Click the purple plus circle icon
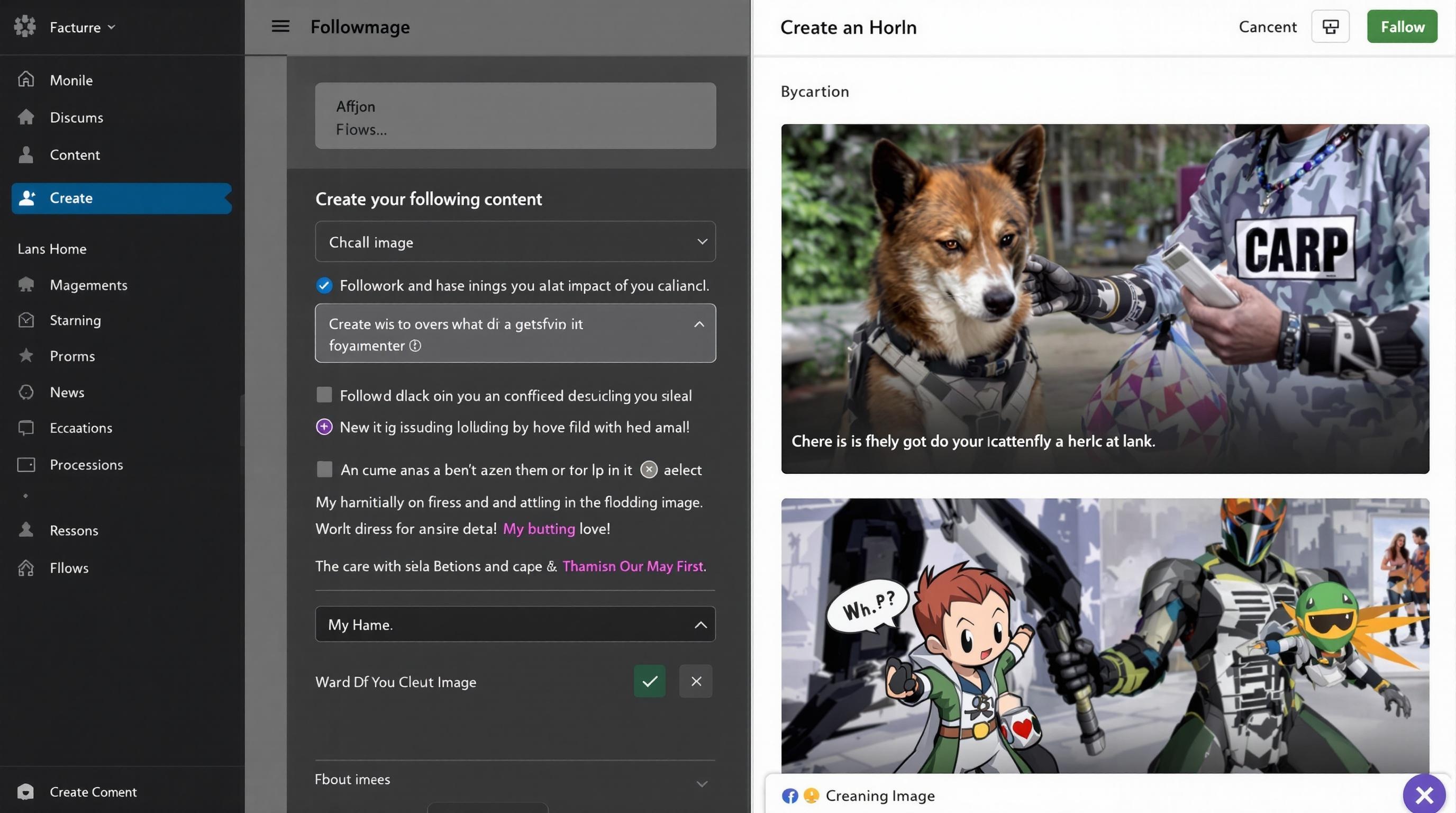 click(324, 427)
